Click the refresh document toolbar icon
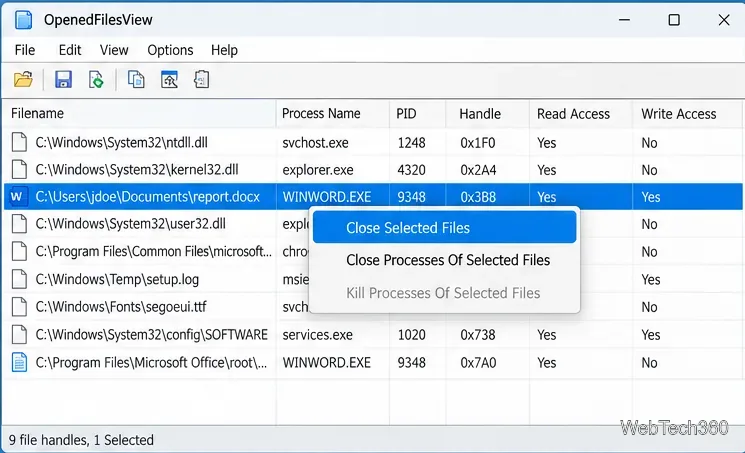Screen dimensions: 745x453 (x=96, y=79)
